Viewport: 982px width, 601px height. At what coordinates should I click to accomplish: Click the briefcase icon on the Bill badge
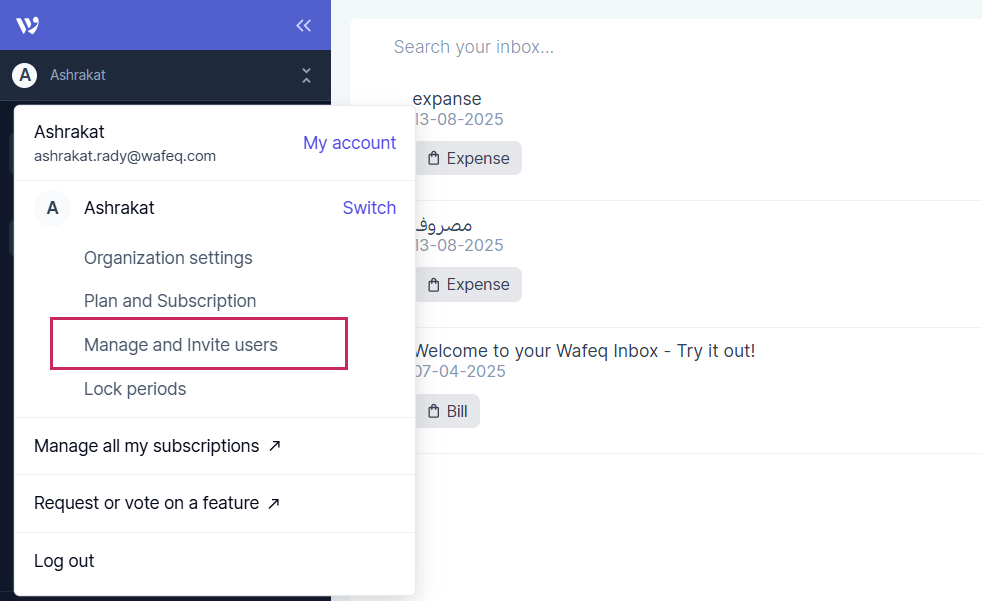tap(434, 410)
